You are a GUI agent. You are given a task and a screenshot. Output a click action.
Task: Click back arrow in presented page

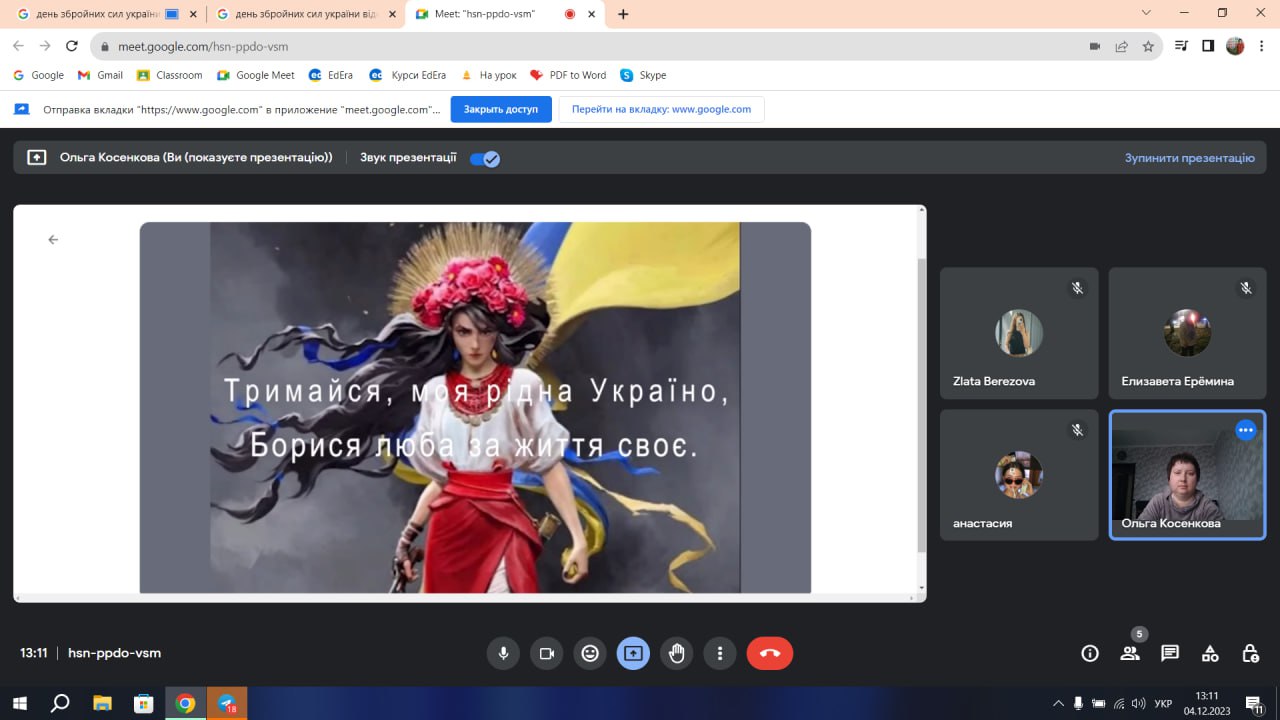pyautogui.click(x=53, y=239)
